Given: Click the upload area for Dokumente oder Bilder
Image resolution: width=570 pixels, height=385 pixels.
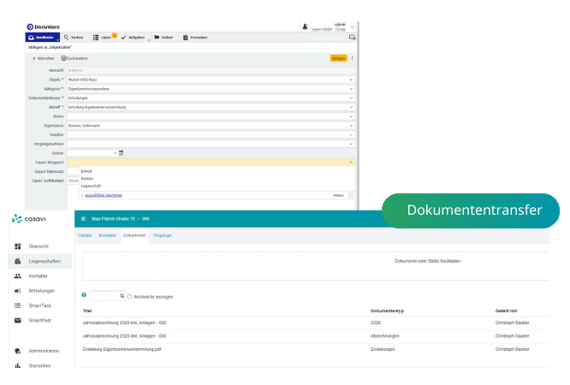Looking at the screenshot, I should 316,266.
